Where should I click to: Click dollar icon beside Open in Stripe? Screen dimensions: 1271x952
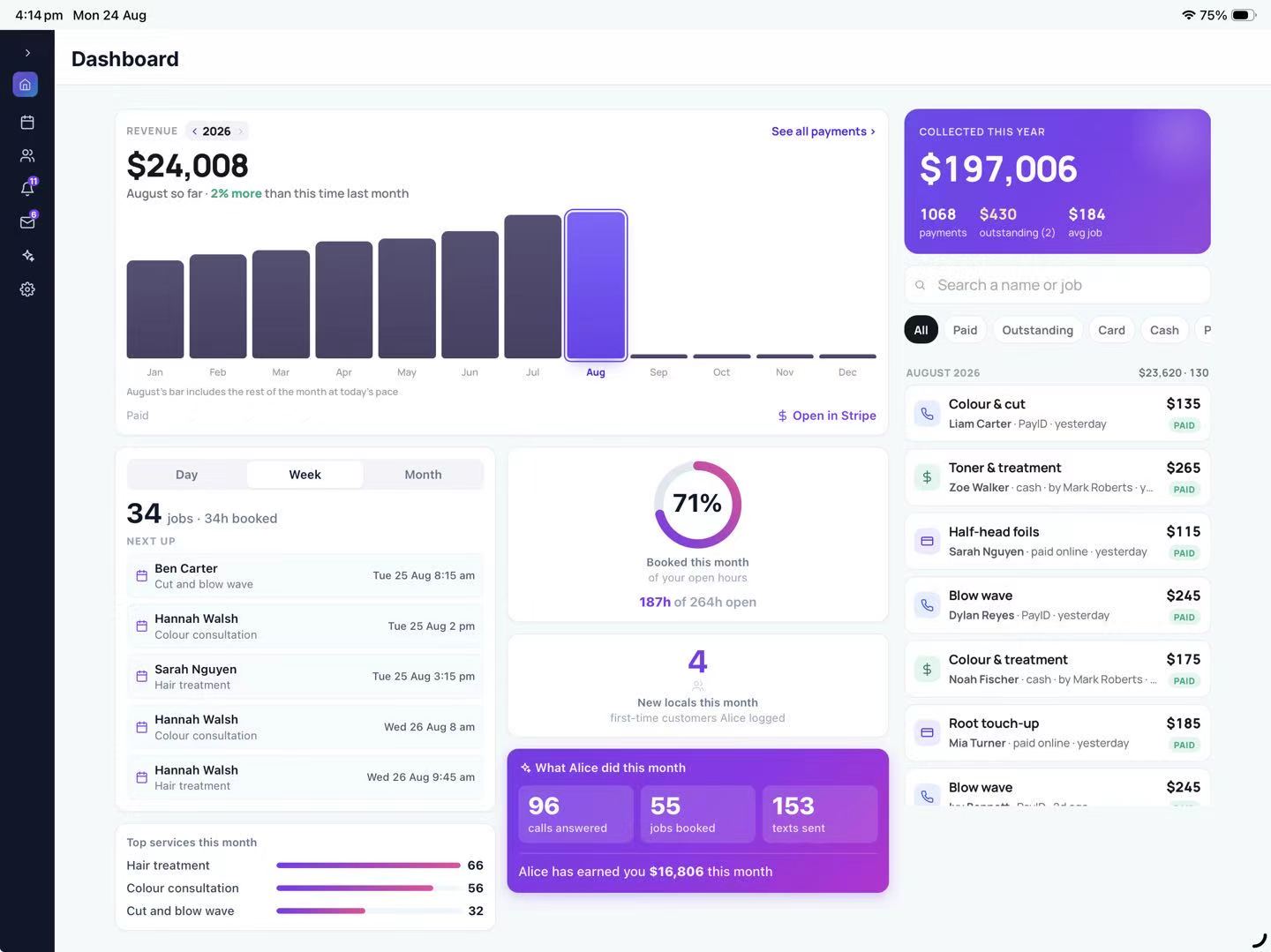[x=782, y=416]
